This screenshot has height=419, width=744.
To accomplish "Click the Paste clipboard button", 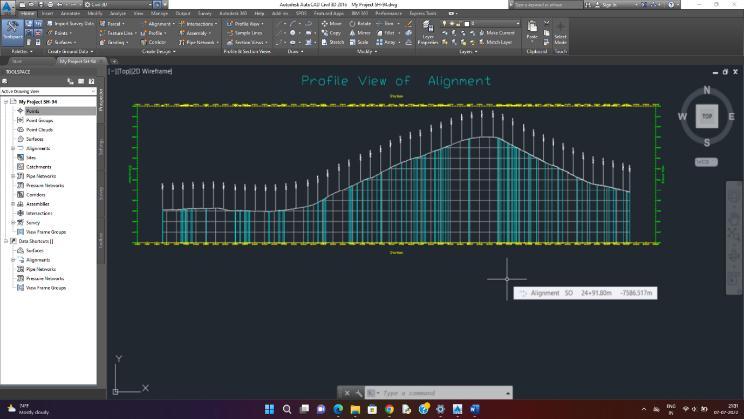I will coord(532,31).
